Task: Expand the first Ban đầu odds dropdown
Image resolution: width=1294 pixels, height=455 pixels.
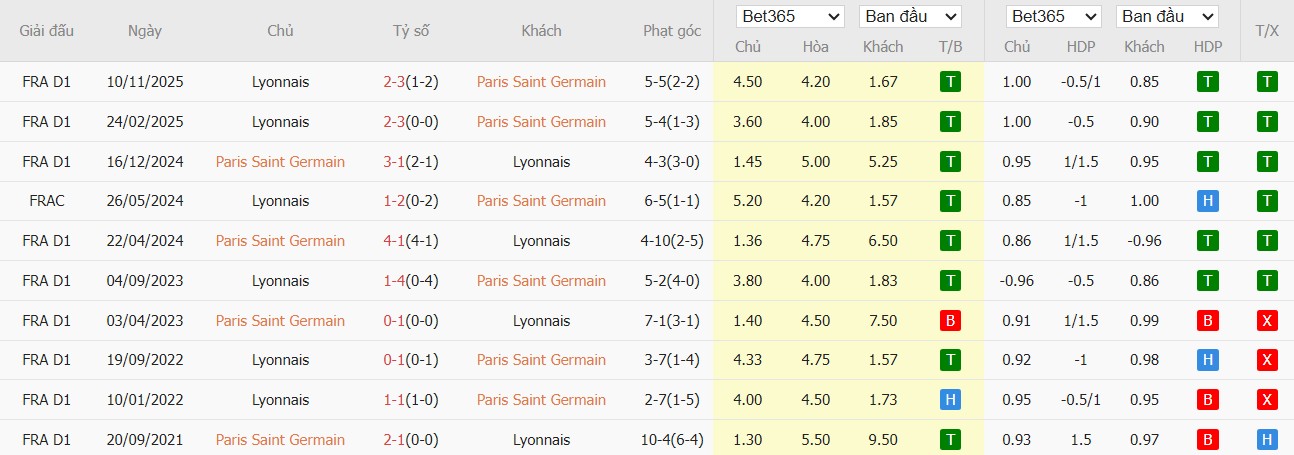Action: click(x=909, y=17)
